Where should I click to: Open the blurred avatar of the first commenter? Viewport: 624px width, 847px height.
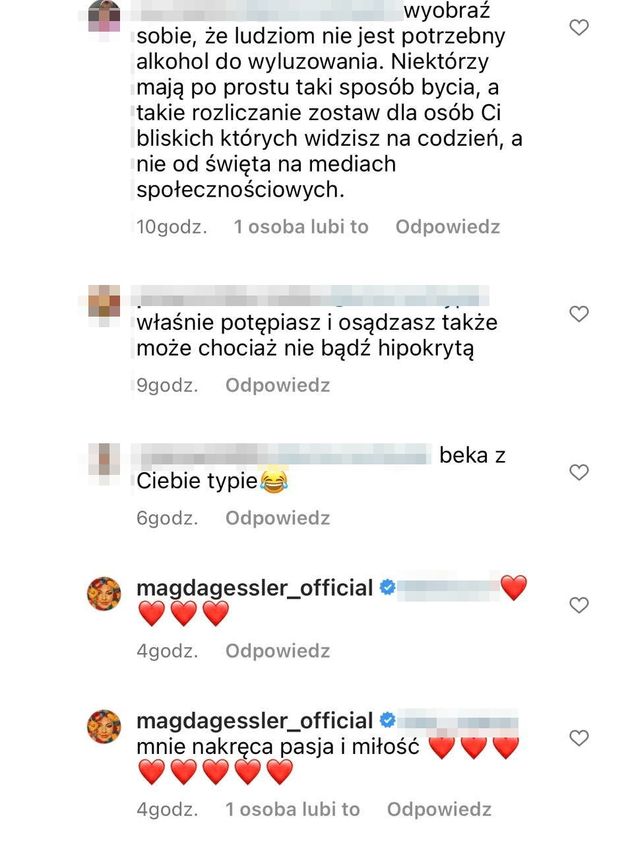(x=105, y=15)
